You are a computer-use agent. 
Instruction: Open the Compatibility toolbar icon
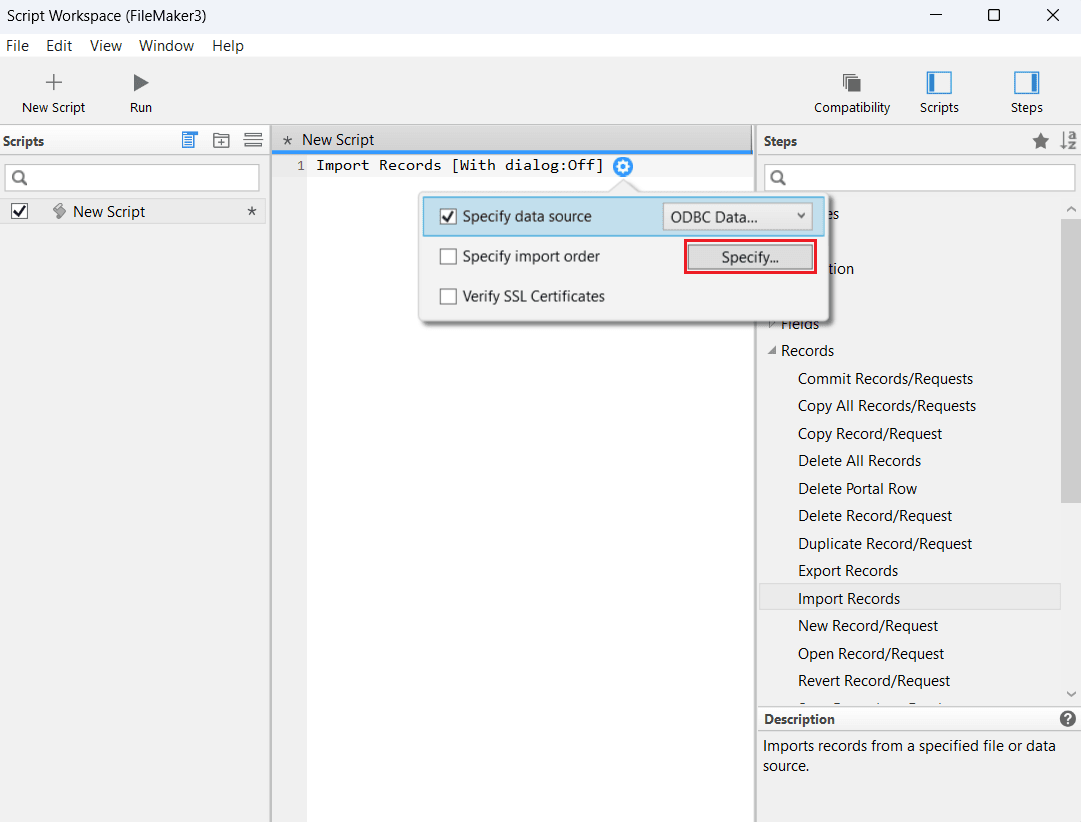coord(852,83)
